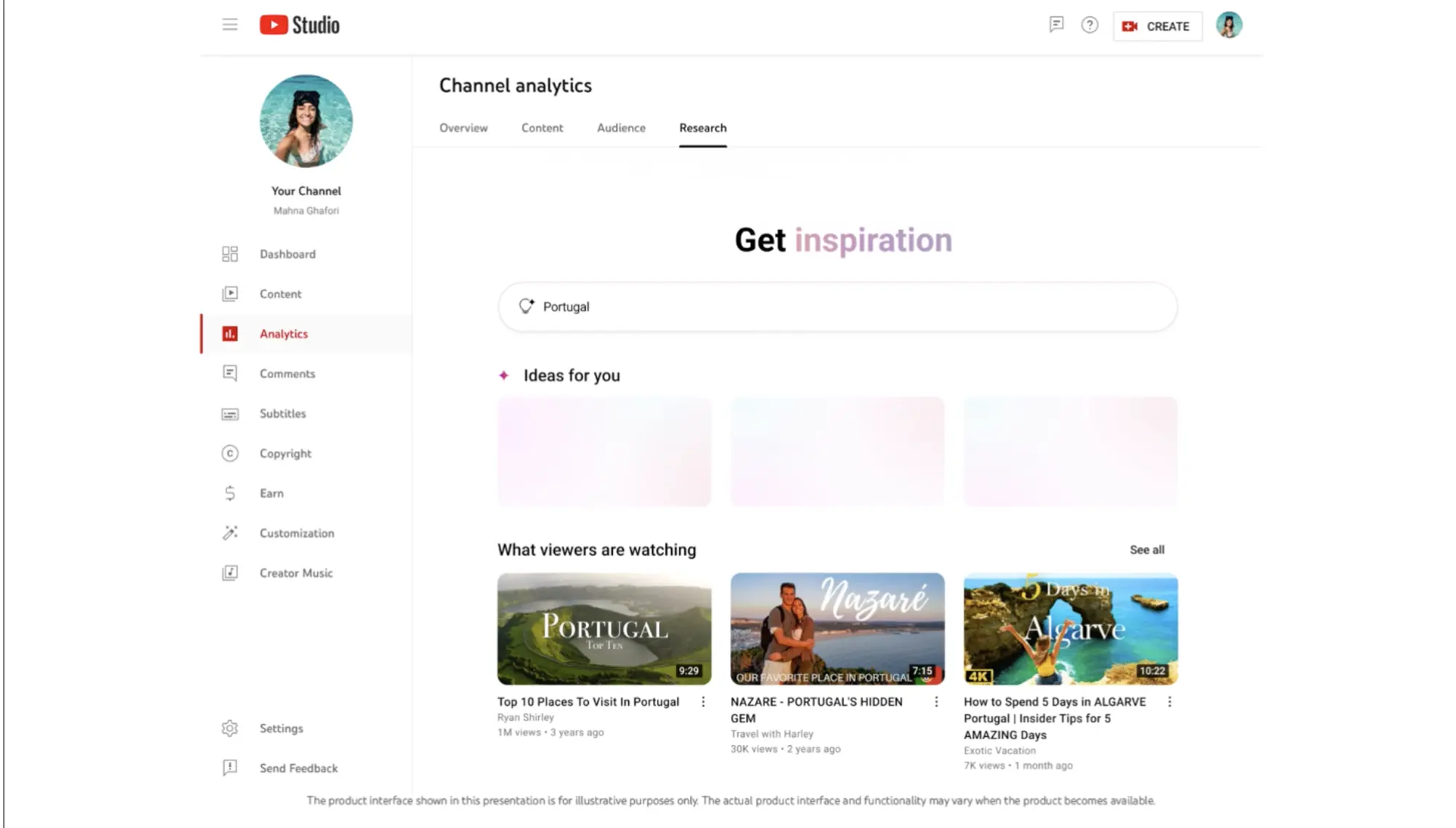Open the Dashboard from the sidebar
Image resolution: width=1456 pixels, height=828 pixels.
[x=288, y=253]
